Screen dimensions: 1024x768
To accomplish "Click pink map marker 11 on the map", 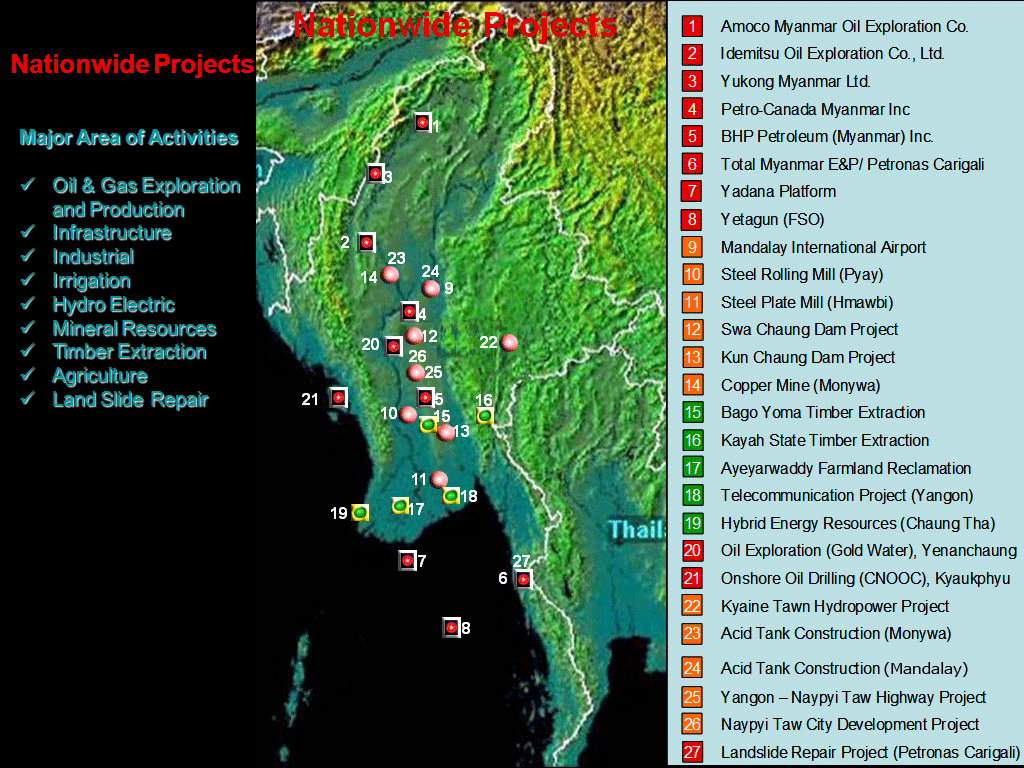I will tap(439, 479).
